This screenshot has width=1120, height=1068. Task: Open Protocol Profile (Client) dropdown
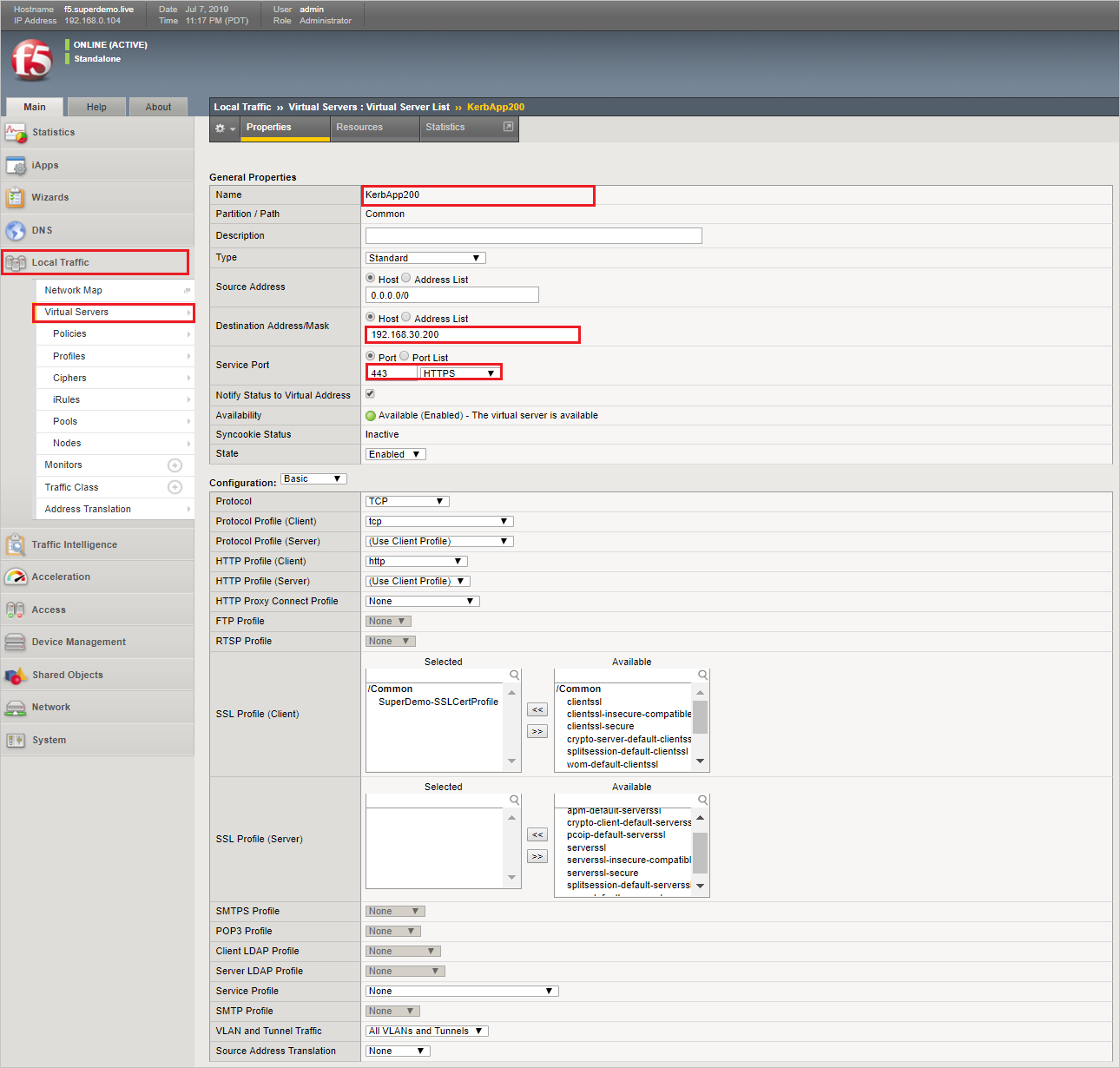point(439,521)
